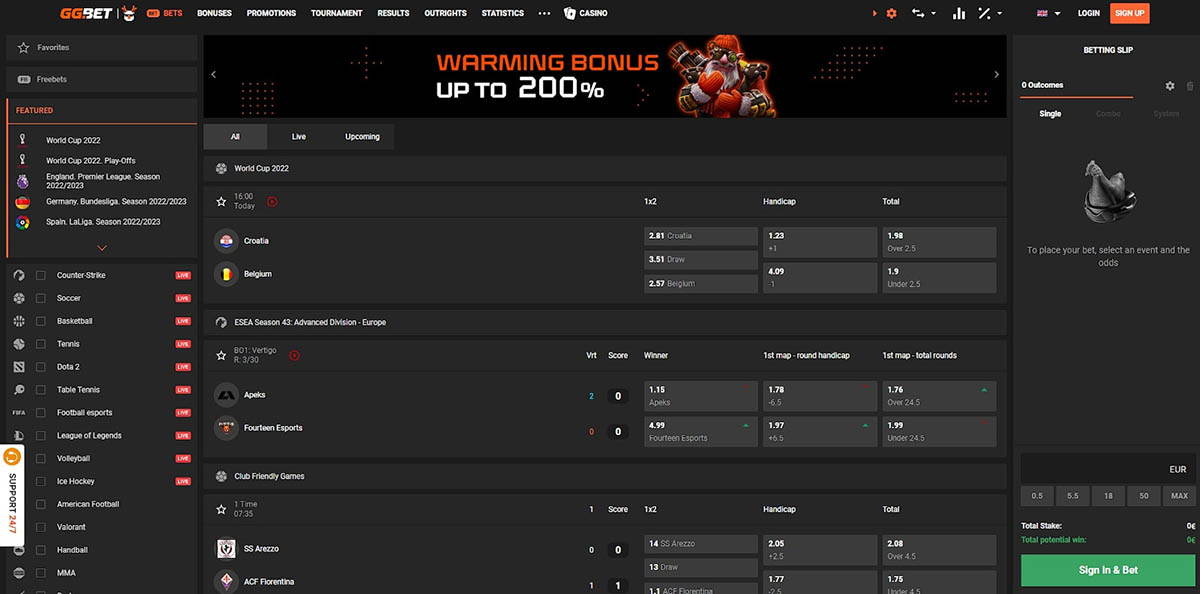The image size is (1200, 594).
Task: Go to next banner slide
Action: tap(996, 75)
